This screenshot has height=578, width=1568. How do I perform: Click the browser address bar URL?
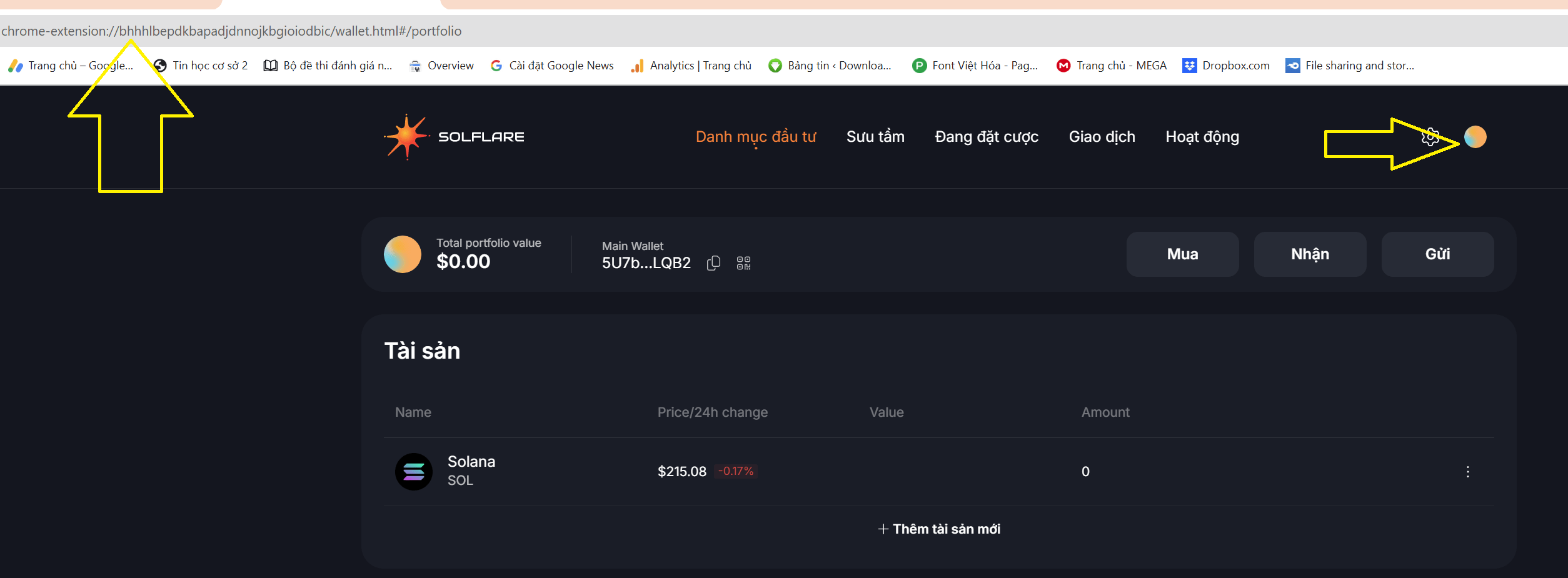click(x=231, y=31)
